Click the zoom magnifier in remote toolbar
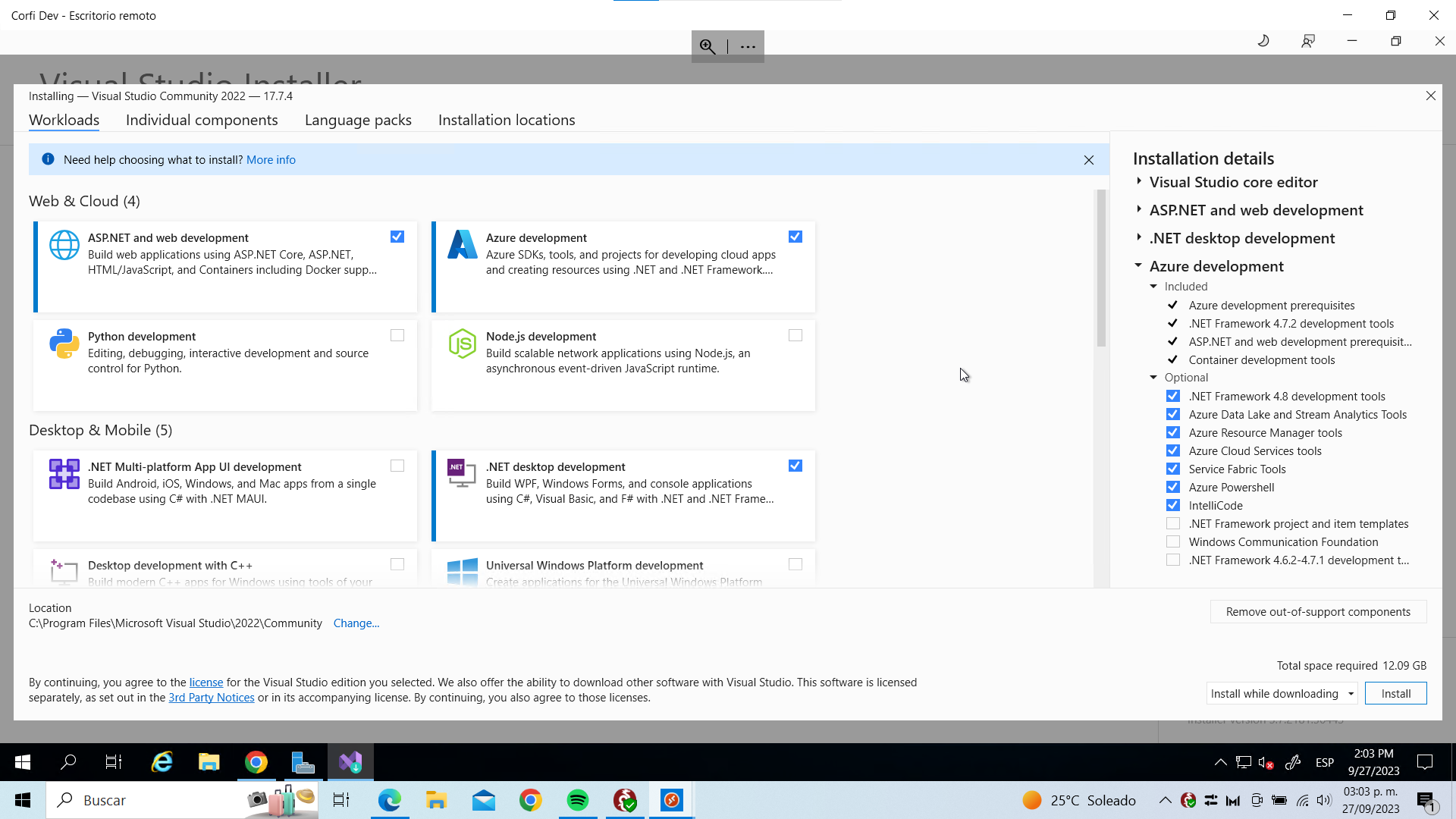This screenshot has height=819, width=1456. (708, 46)
